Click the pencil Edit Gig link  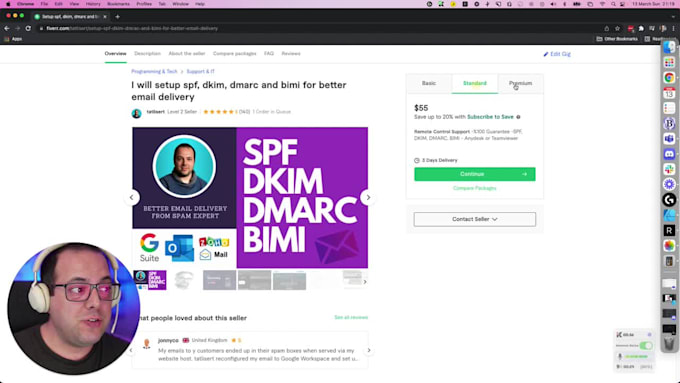557,54
